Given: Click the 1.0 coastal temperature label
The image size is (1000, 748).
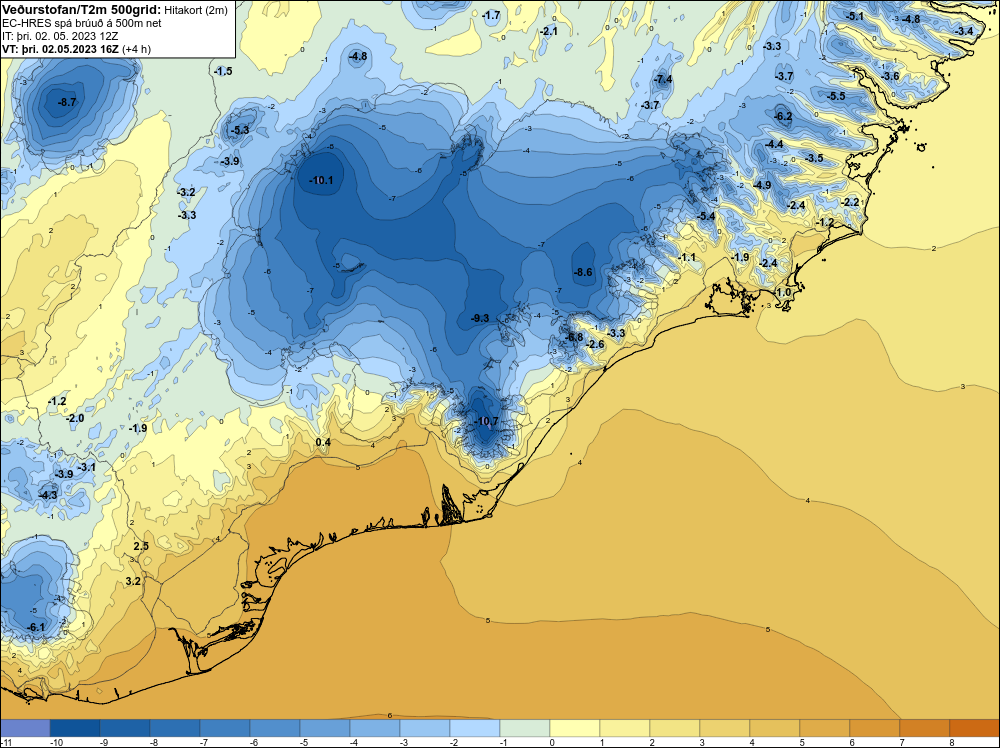Looking at the screenshot, I should coord(783,292).
